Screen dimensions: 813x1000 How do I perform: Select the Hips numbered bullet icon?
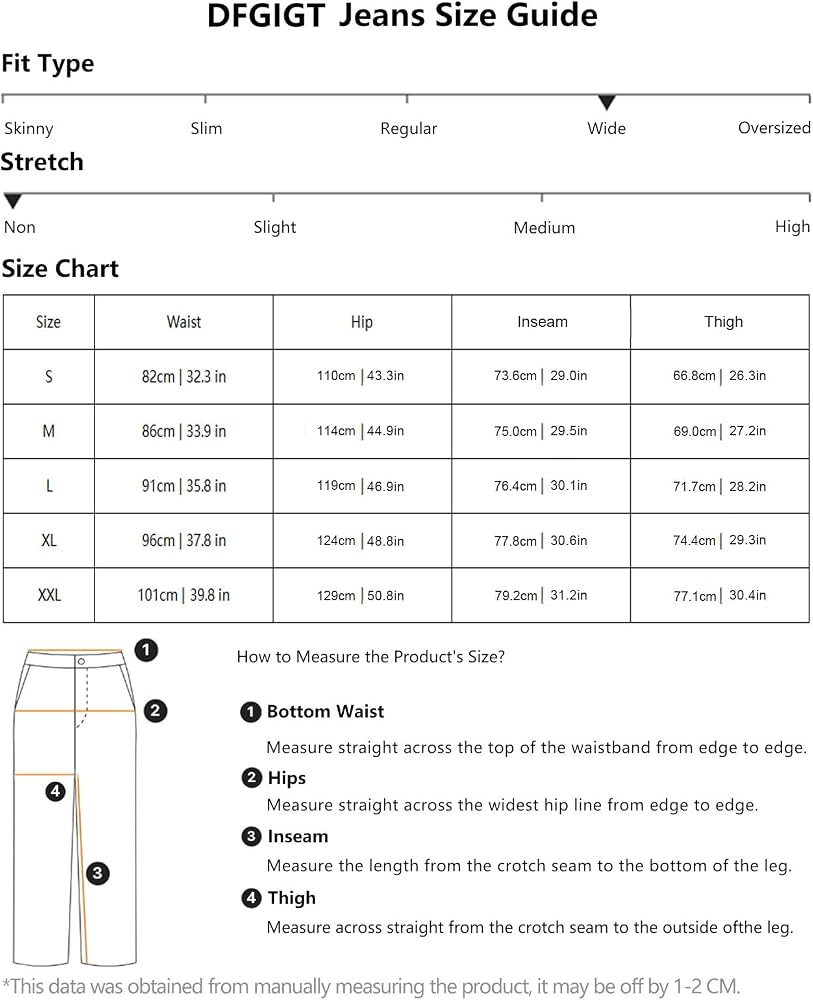pyautogui.click(x=251, y=777)
